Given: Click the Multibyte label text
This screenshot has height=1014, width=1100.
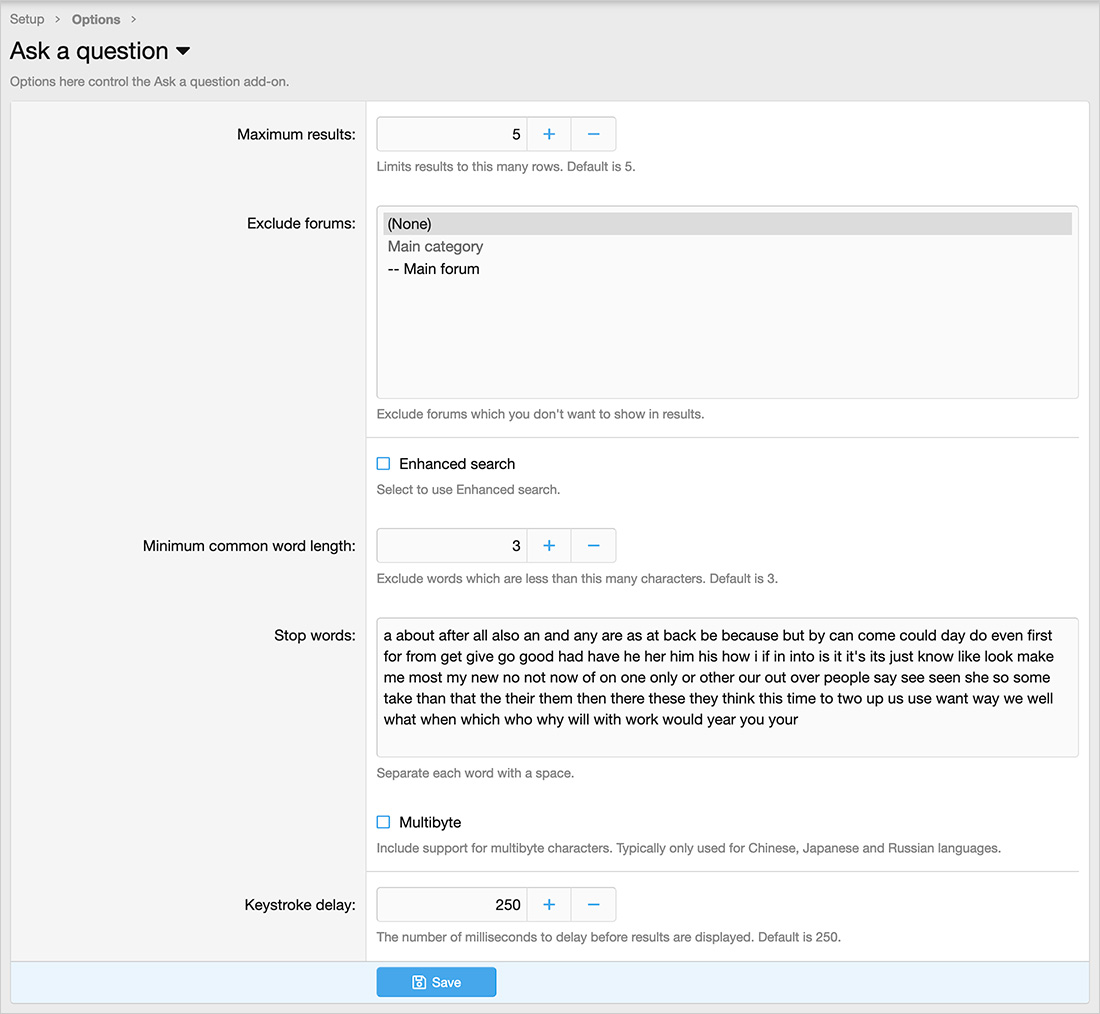Looking at the screenshot, I should pyautogui.click(x=430, y=822).
